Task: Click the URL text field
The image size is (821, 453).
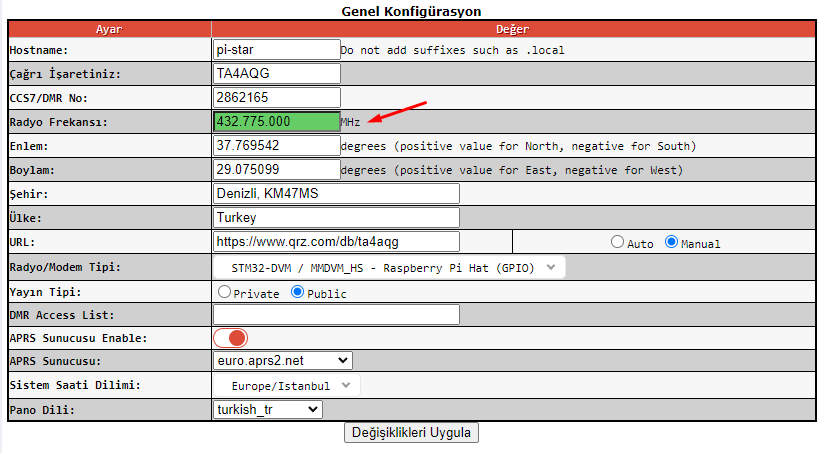Action: [335, 241]
